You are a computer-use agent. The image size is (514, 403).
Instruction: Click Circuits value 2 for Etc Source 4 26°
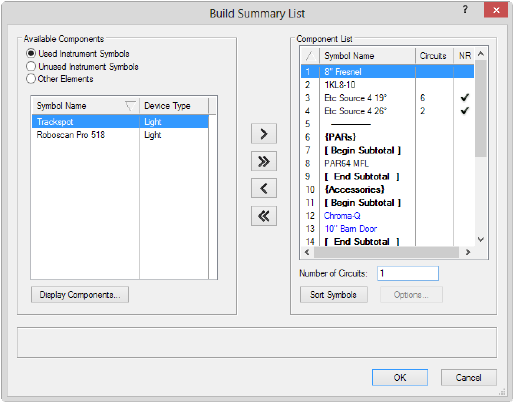coord(423,111)
